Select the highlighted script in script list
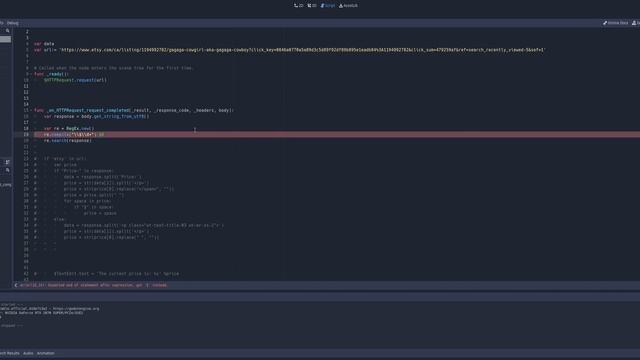Viewport: 640px width, 360px height. (5, 39)
